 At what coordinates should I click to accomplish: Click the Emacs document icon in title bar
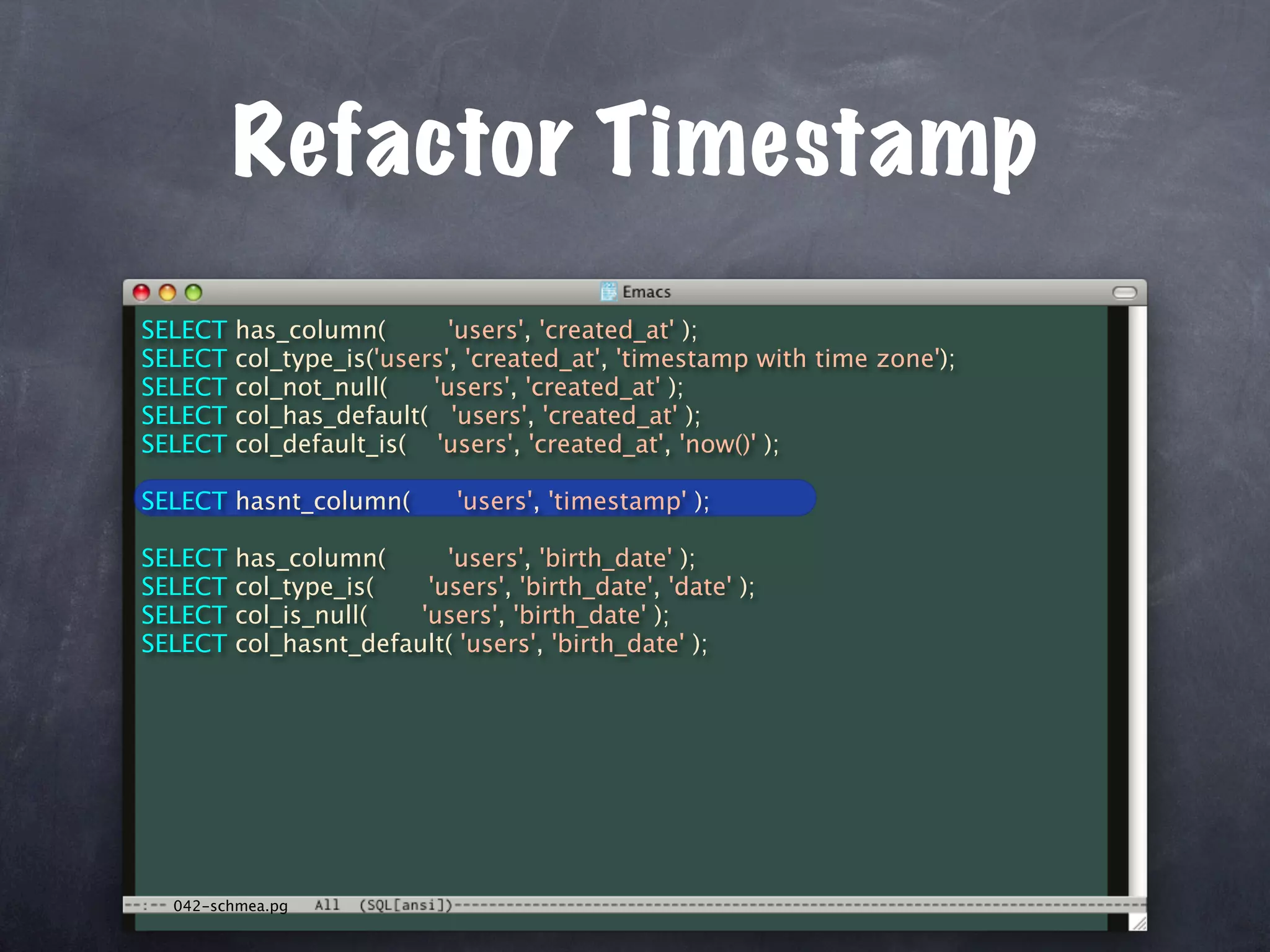[x=609, y=291]
